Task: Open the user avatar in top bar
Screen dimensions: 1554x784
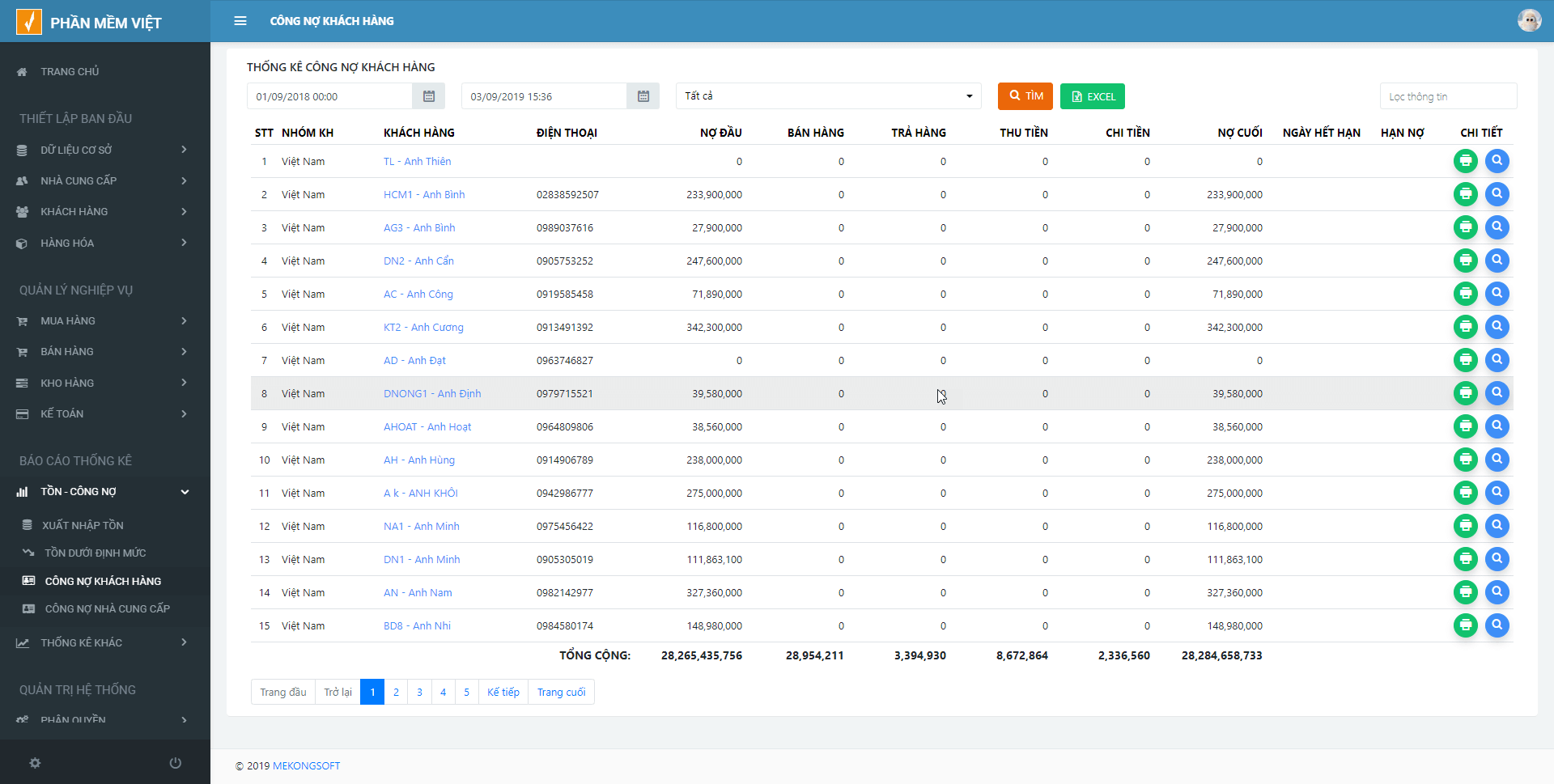Action: tap(1529, 20)
